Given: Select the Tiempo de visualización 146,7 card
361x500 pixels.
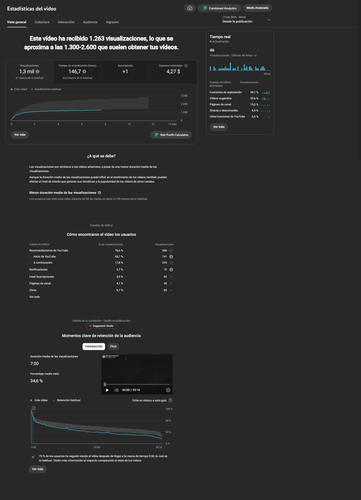Looking at the screenshot, I should [x=77, y=72].
